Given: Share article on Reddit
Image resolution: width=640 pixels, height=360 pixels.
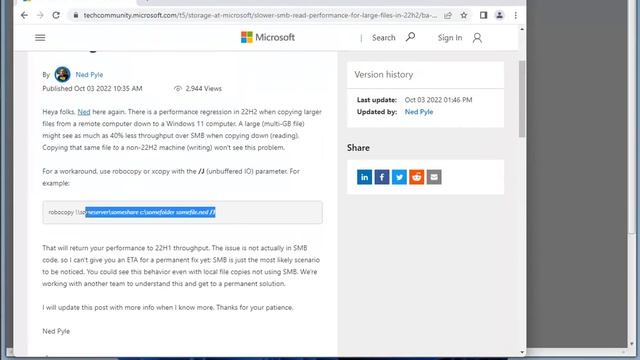Looking at the screenshot, I should pos(417,177).
